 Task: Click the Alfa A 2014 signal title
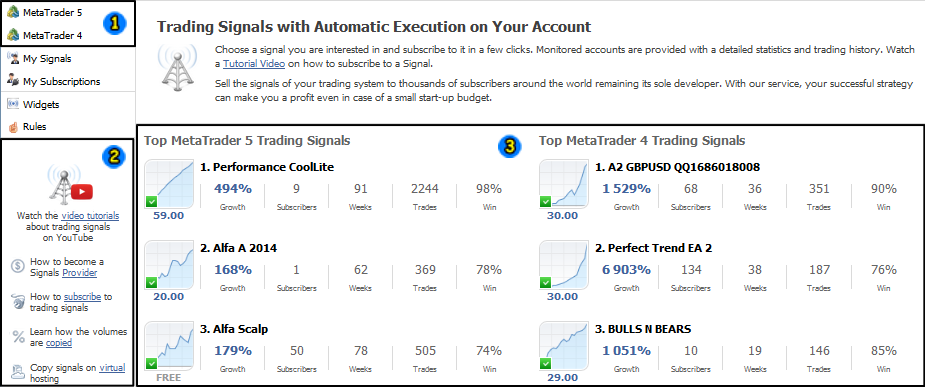pyautogui.click(x=238, y=248)
